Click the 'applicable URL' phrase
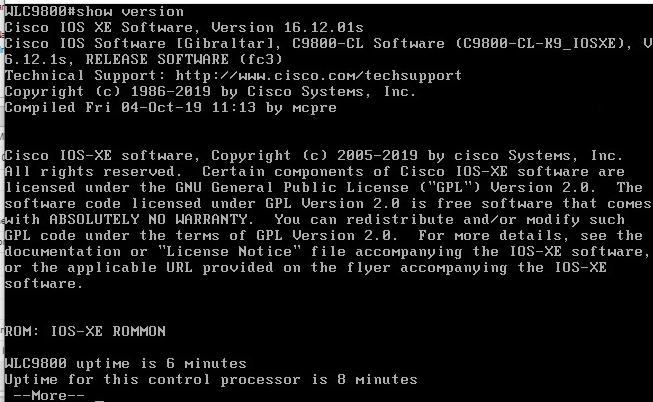The height and width of the screenshot is (402, 653). 130,267
